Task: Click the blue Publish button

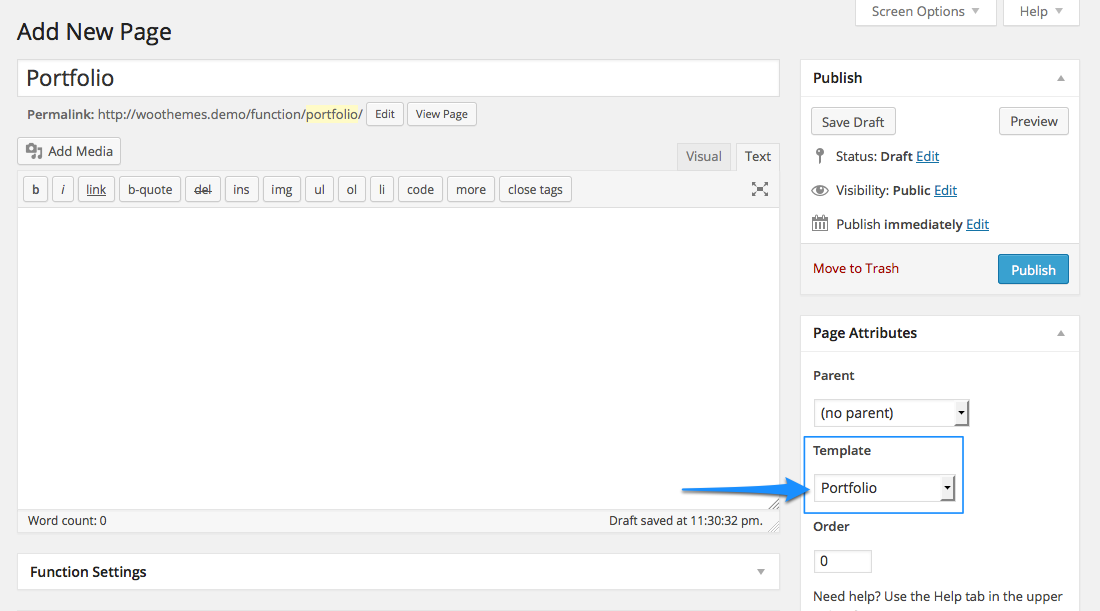Action: [x=1033, y=269]
